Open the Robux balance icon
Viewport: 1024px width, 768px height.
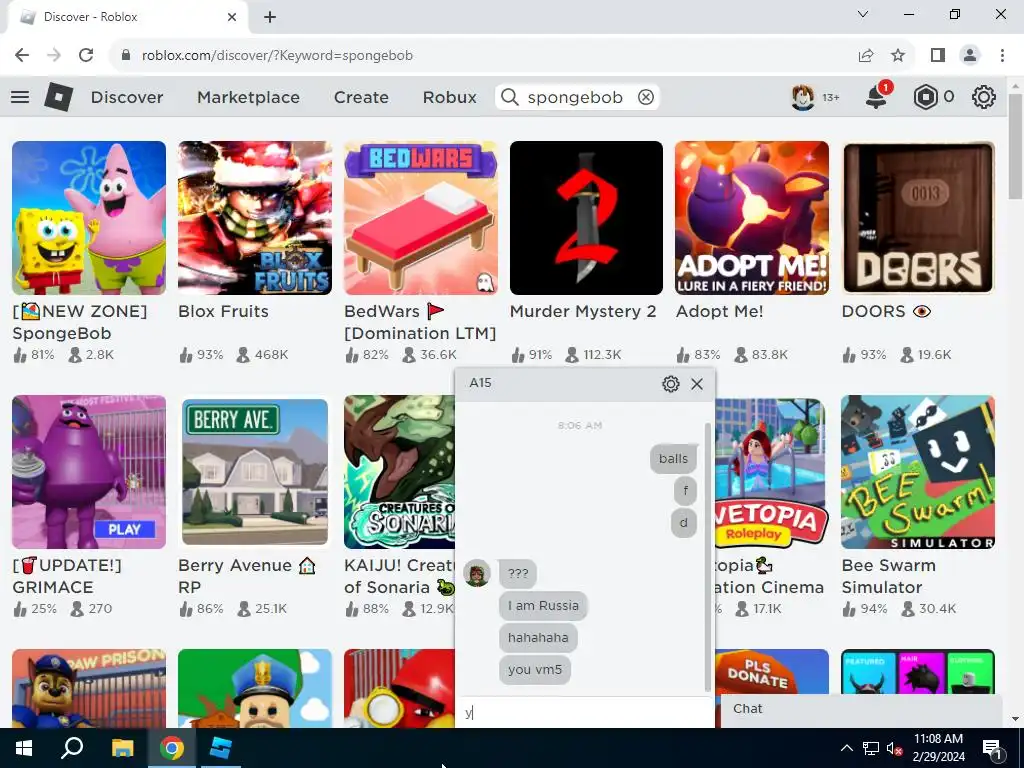(x=925, y=97)
